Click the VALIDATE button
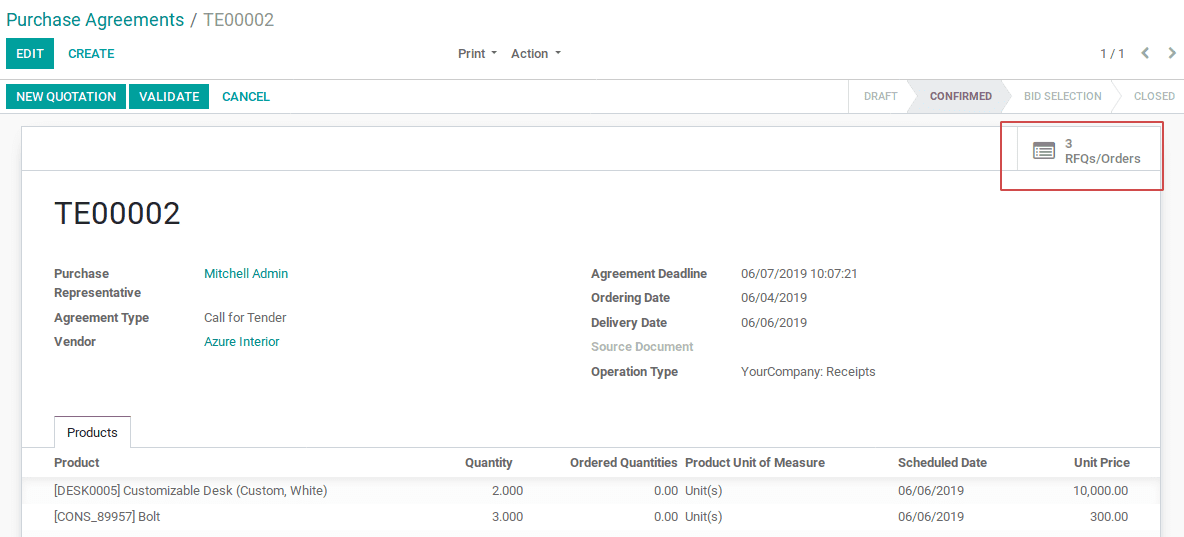 point(169,97)
